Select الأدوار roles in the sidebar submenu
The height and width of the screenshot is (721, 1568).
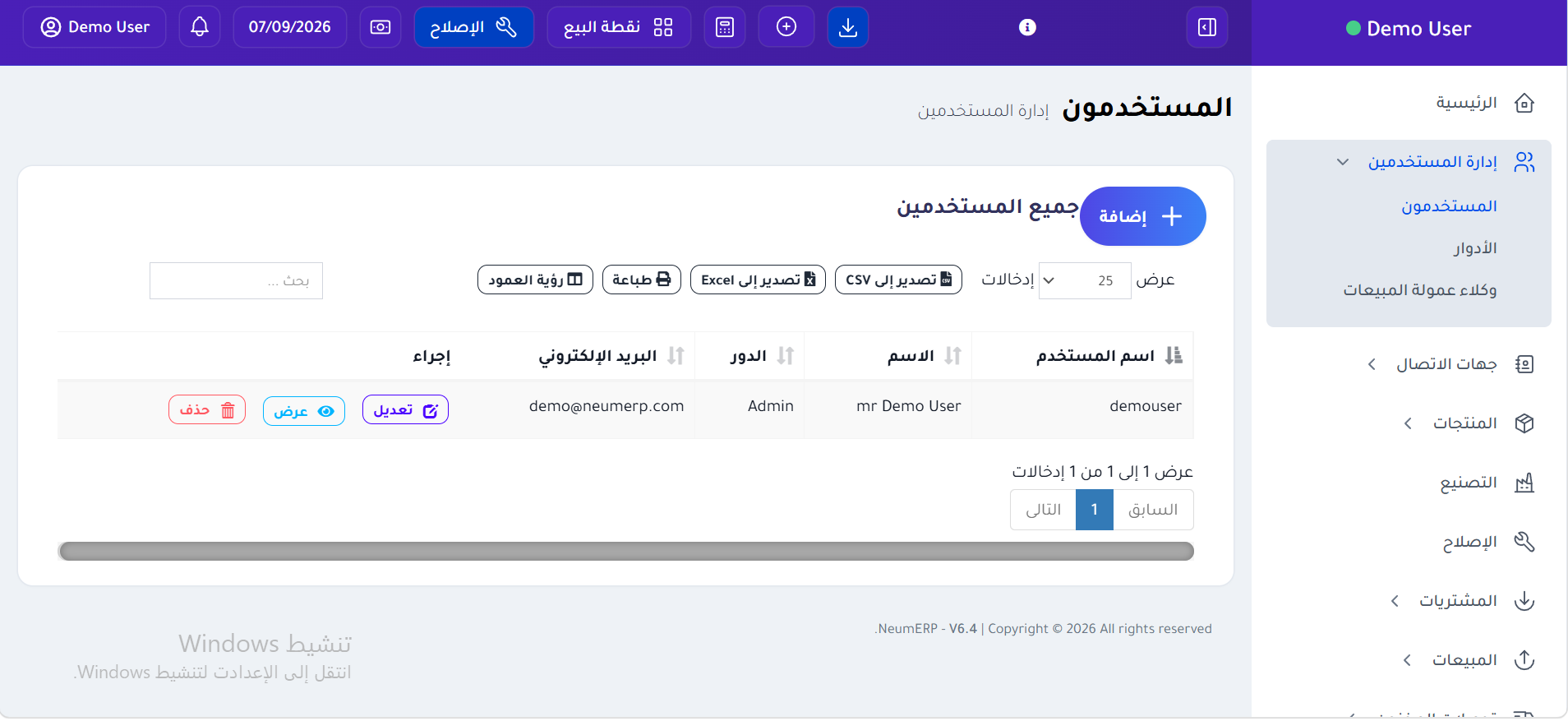[1475, 247]
